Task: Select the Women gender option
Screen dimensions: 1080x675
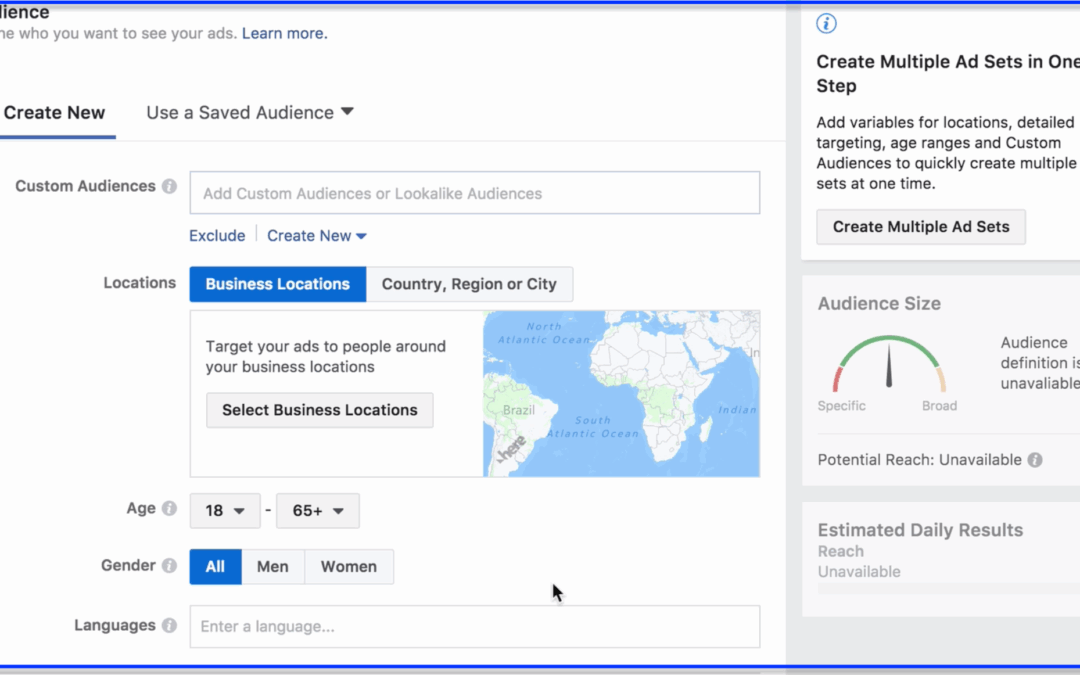Action: 349,566
